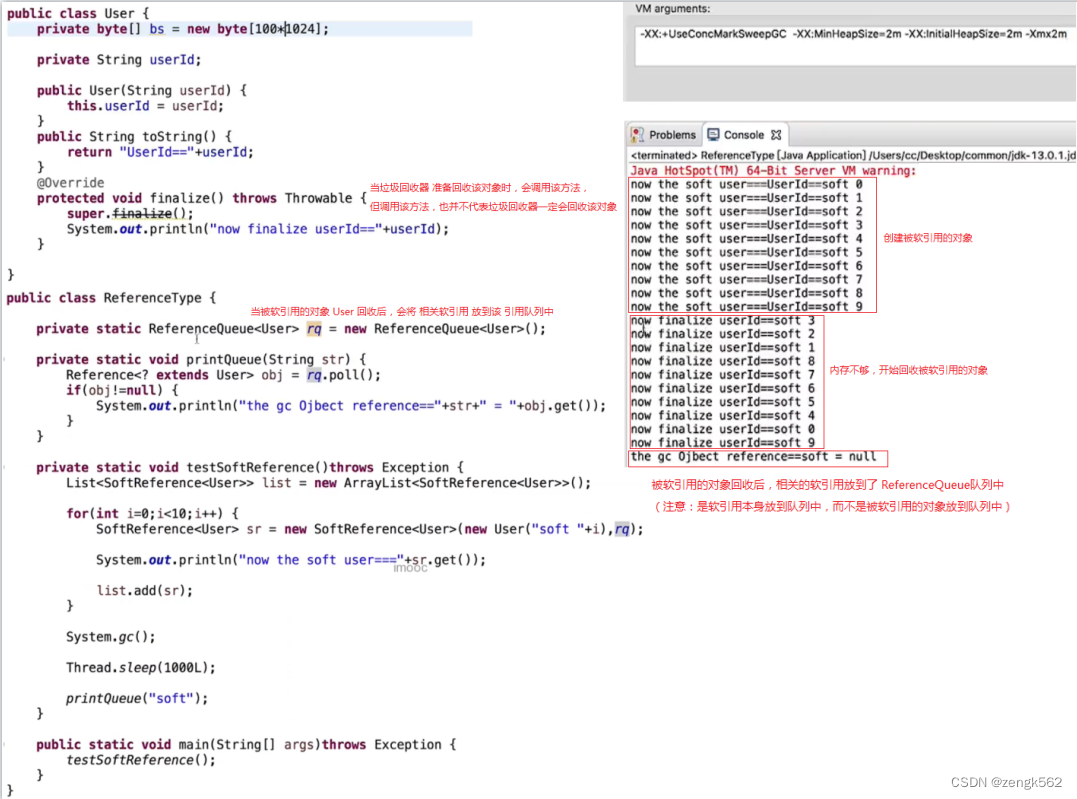Click the 'List<SoftReference<User>> list' declaration line
The width and height of the screenshot is (1077, 799).
coord(328,482)
